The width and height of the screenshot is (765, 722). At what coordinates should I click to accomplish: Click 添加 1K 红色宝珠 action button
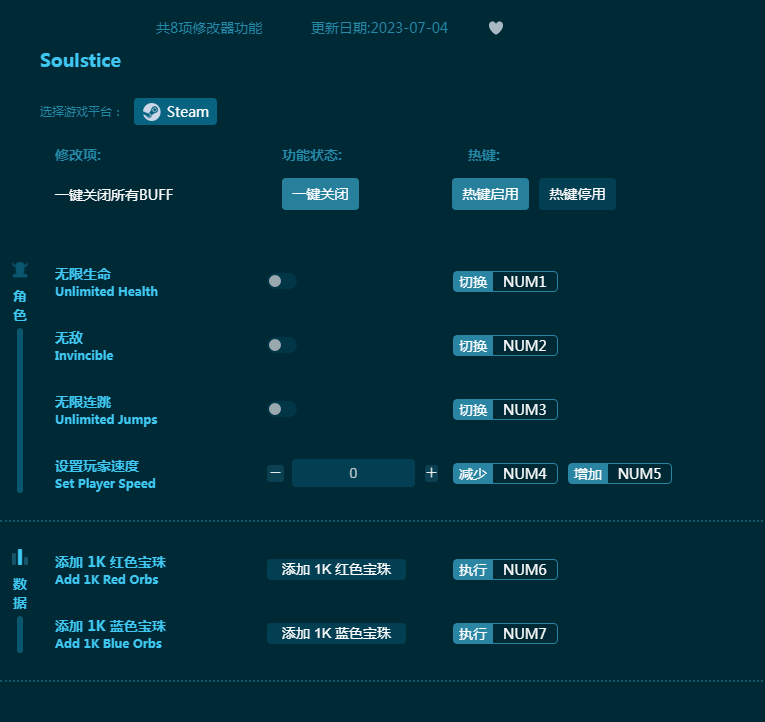pyautogui.click(x=336, y=569)
